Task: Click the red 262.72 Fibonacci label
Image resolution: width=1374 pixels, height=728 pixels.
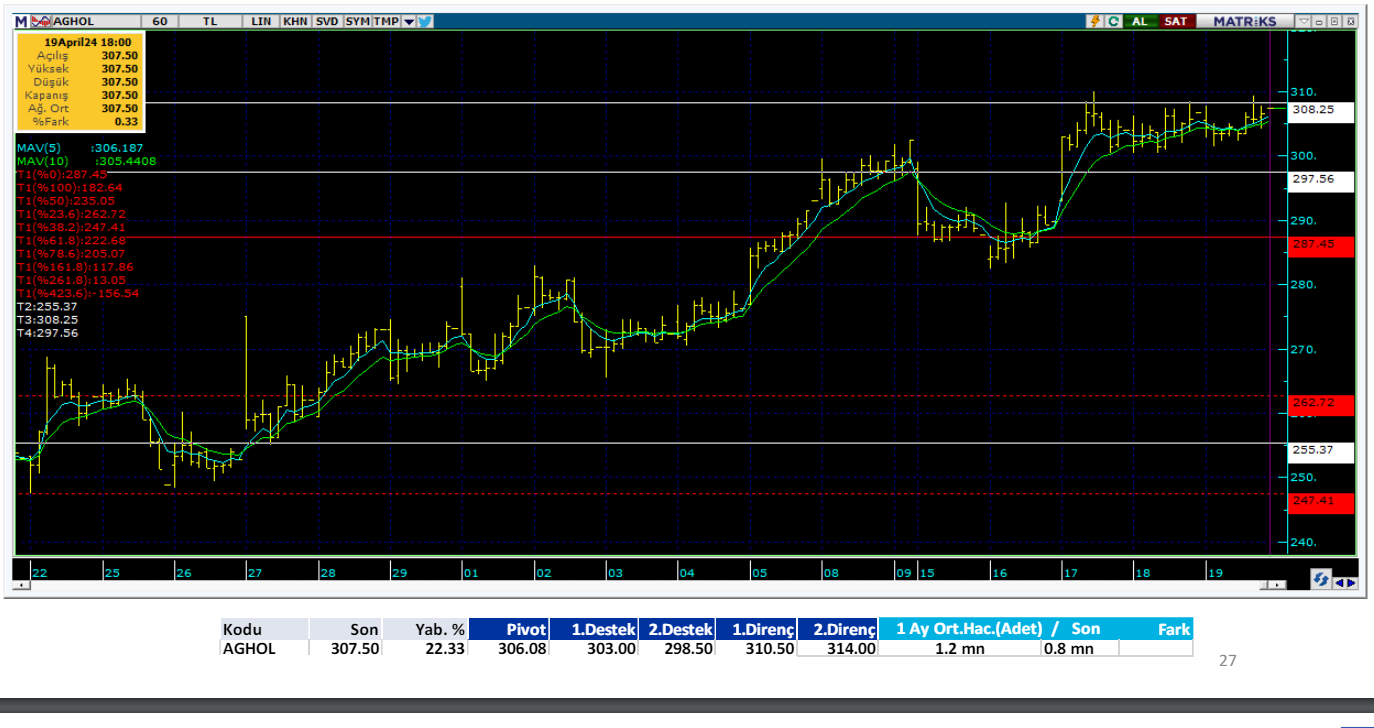Action: [1320, 404]
